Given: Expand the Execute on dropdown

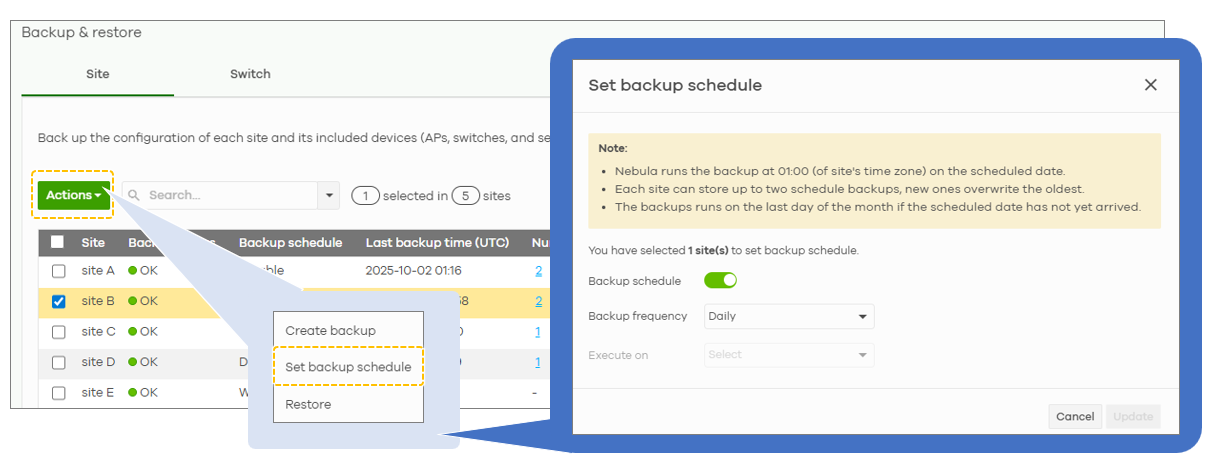Looking at the screenshot, I should pos(788,355).
